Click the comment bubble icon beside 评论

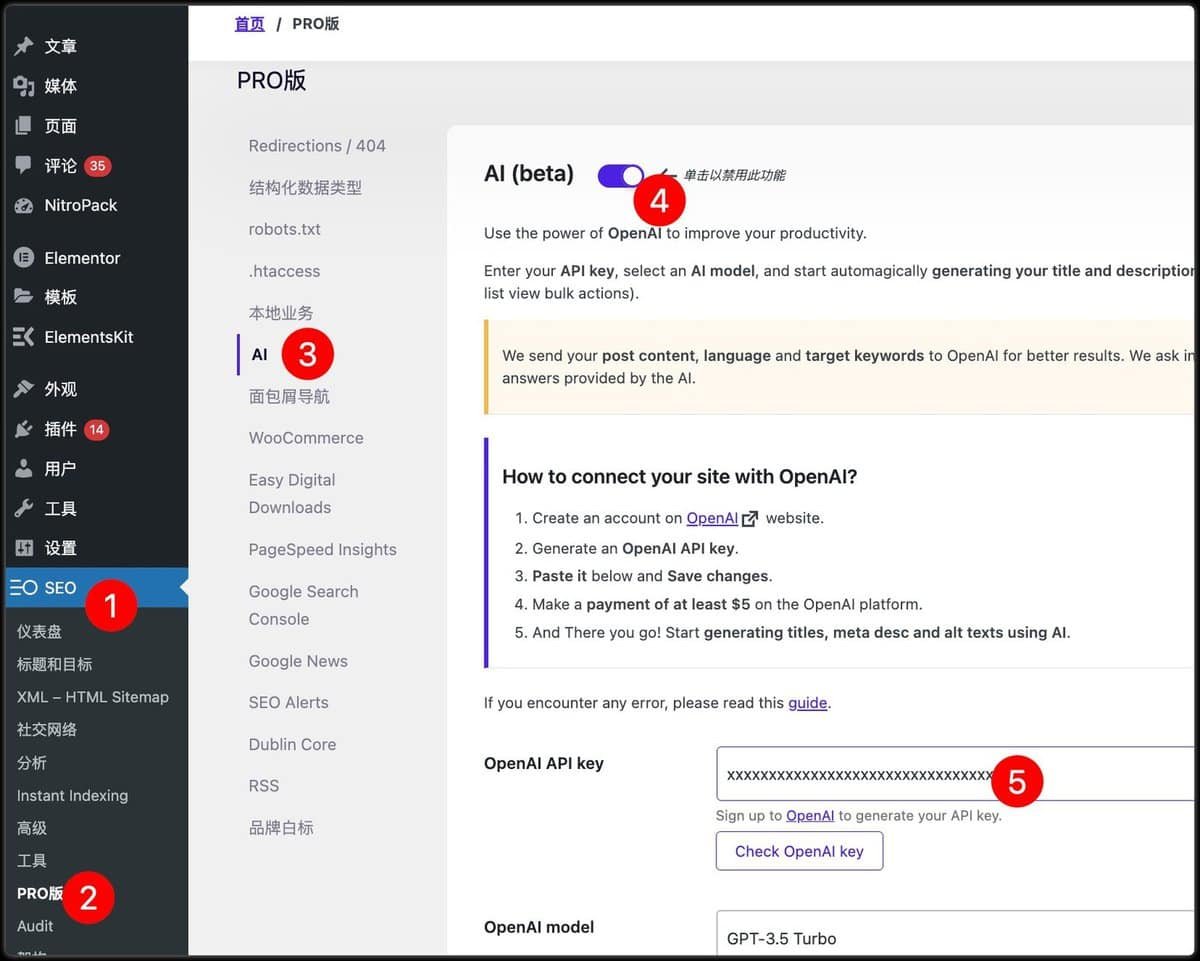(x=24, y=165)
